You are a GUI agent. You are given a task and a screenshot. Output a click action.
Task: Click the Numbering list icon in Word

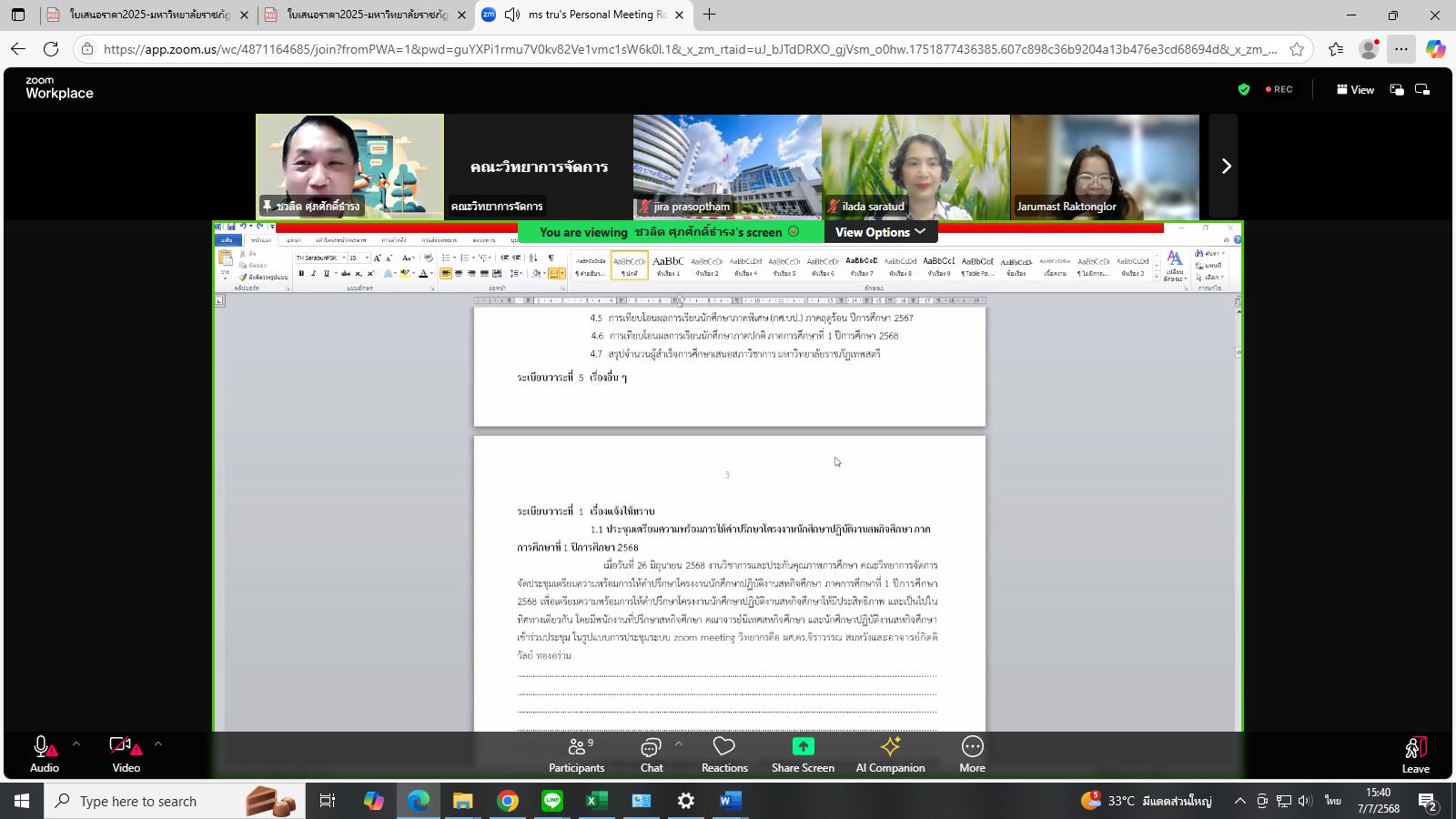point(465,258)
